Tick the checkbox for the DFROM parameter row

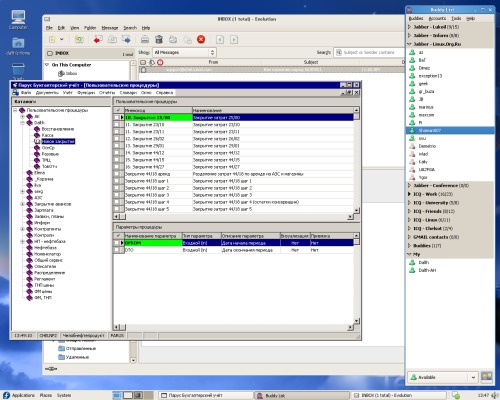coord(117,243)
